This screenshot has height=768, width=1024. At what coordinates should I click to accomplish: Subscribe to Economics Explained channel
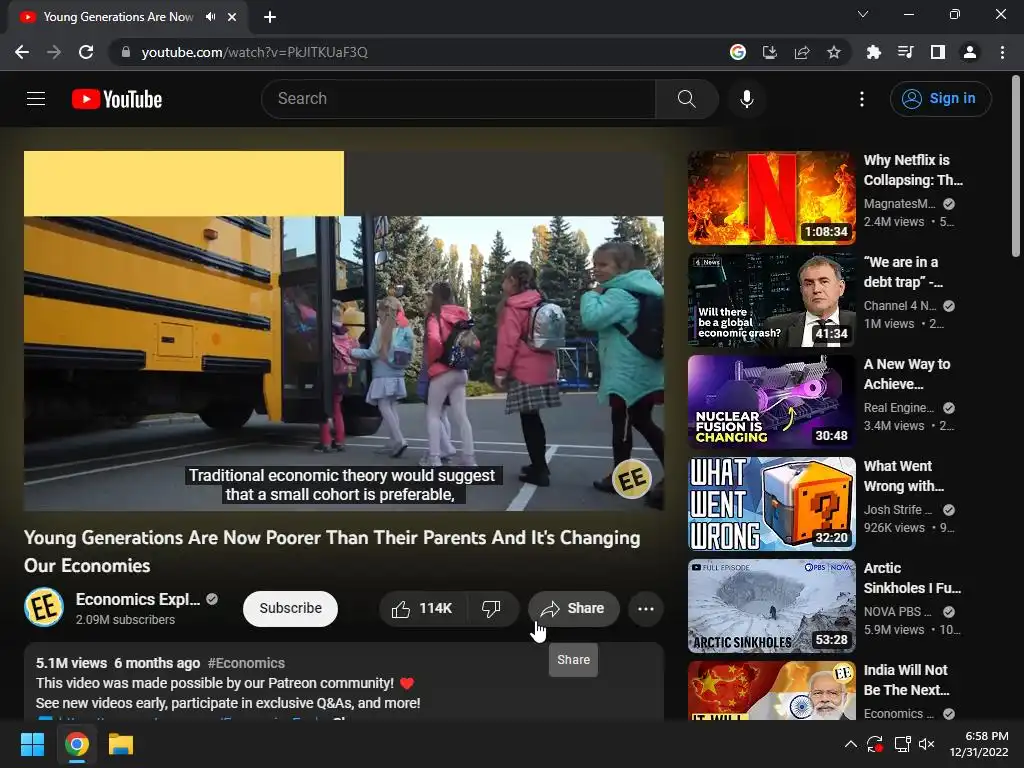[x=290, y=609]
